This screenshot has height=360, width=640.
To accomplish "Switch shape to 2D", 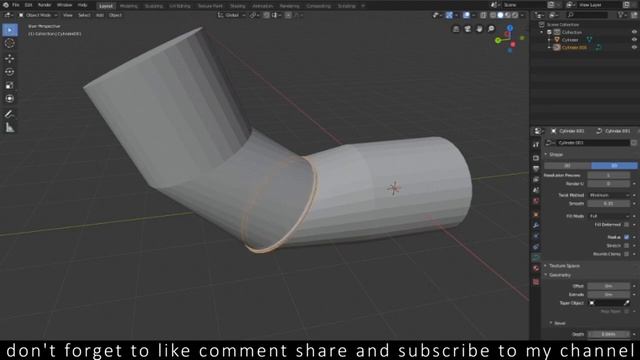I will click(x=567, y=166).
